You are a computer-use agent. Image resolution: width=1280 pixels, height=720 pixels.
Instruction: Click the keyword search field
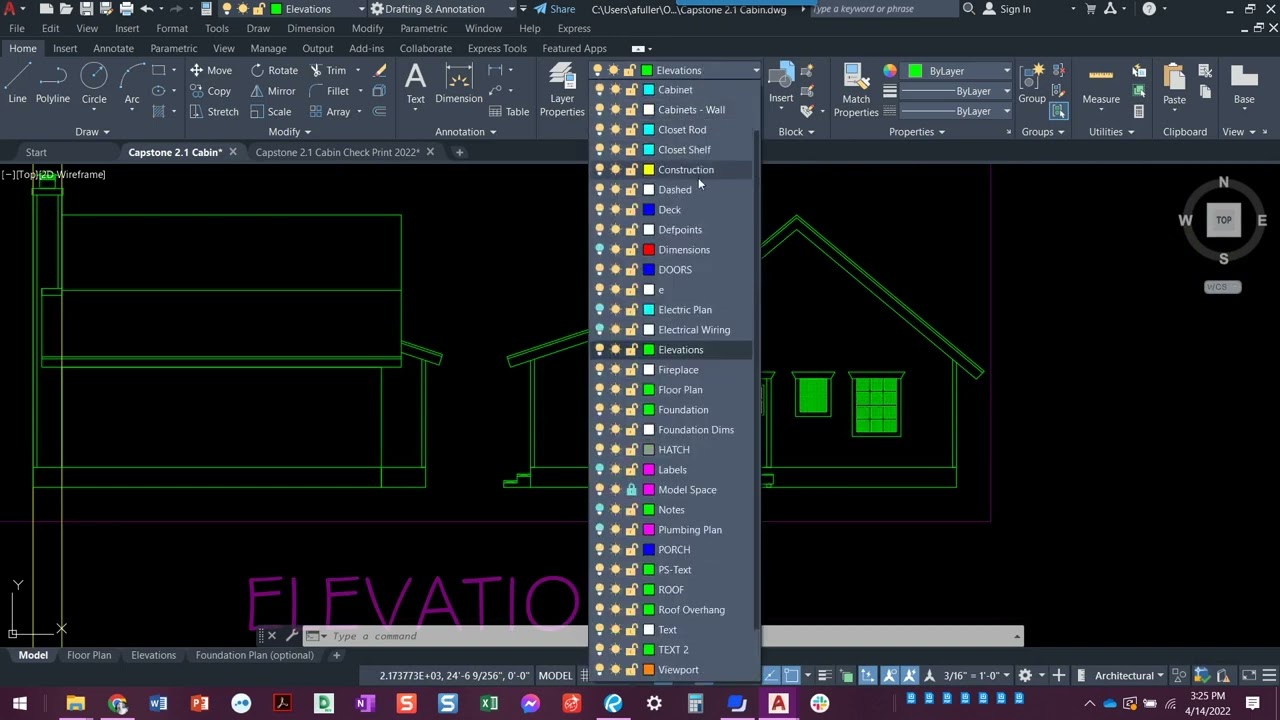884,9
